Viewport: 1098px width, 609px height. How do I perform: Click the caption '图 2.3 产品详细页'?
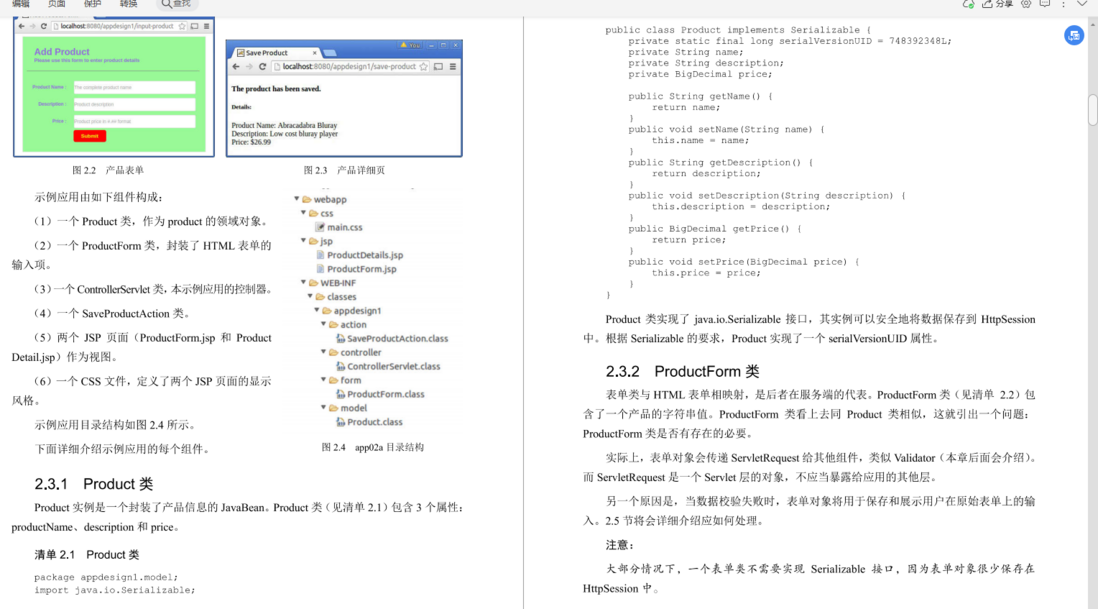pos(345,170)
